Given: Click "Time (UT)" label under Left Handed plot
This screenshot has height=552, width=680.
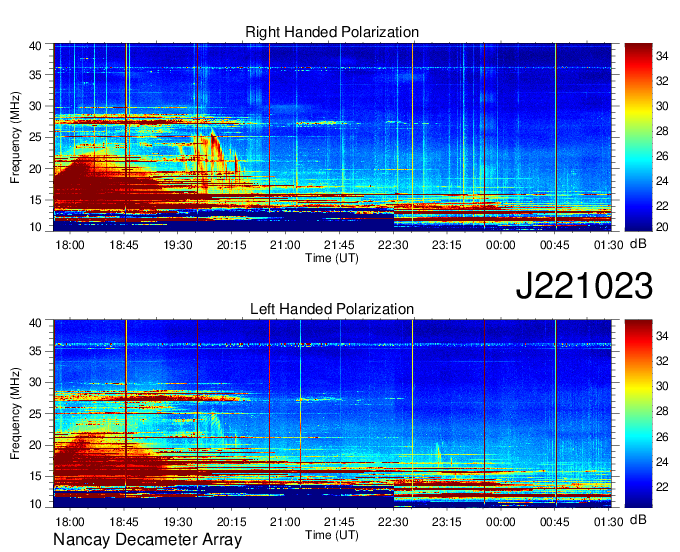Looking at the screenshot, I should point(332,535).
